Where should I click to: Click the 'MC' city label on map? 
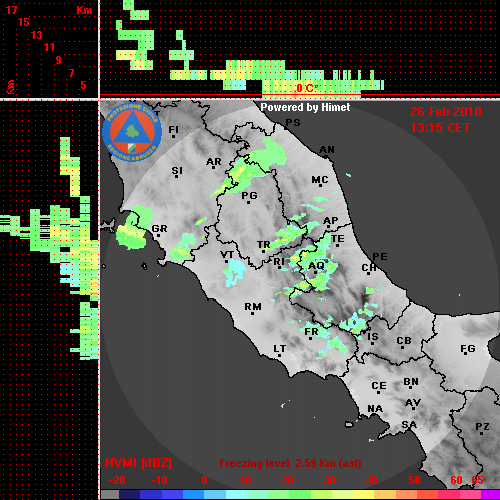click(320, 180)
